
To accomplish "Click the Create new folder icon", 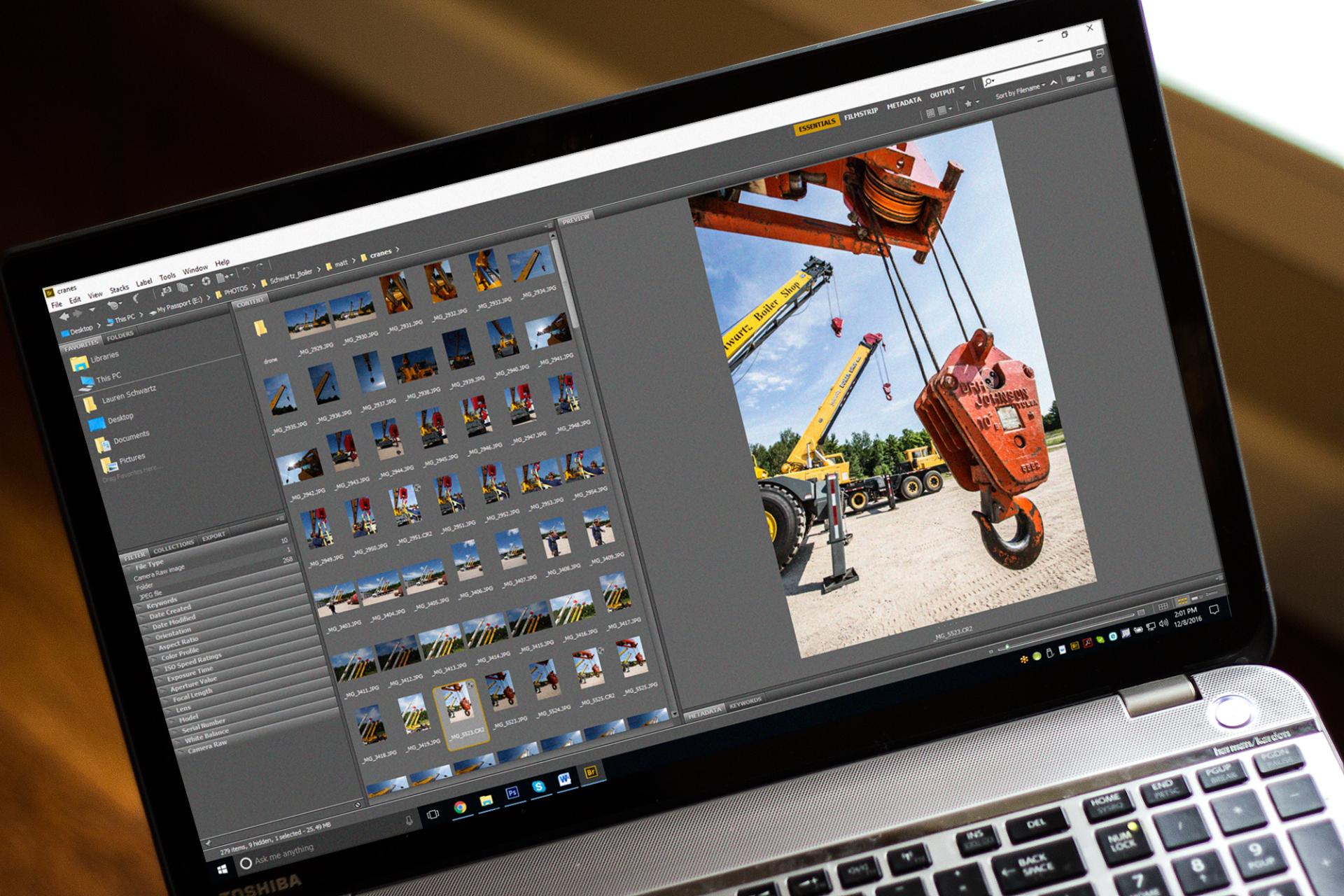I will click(x=1090, y=73).
